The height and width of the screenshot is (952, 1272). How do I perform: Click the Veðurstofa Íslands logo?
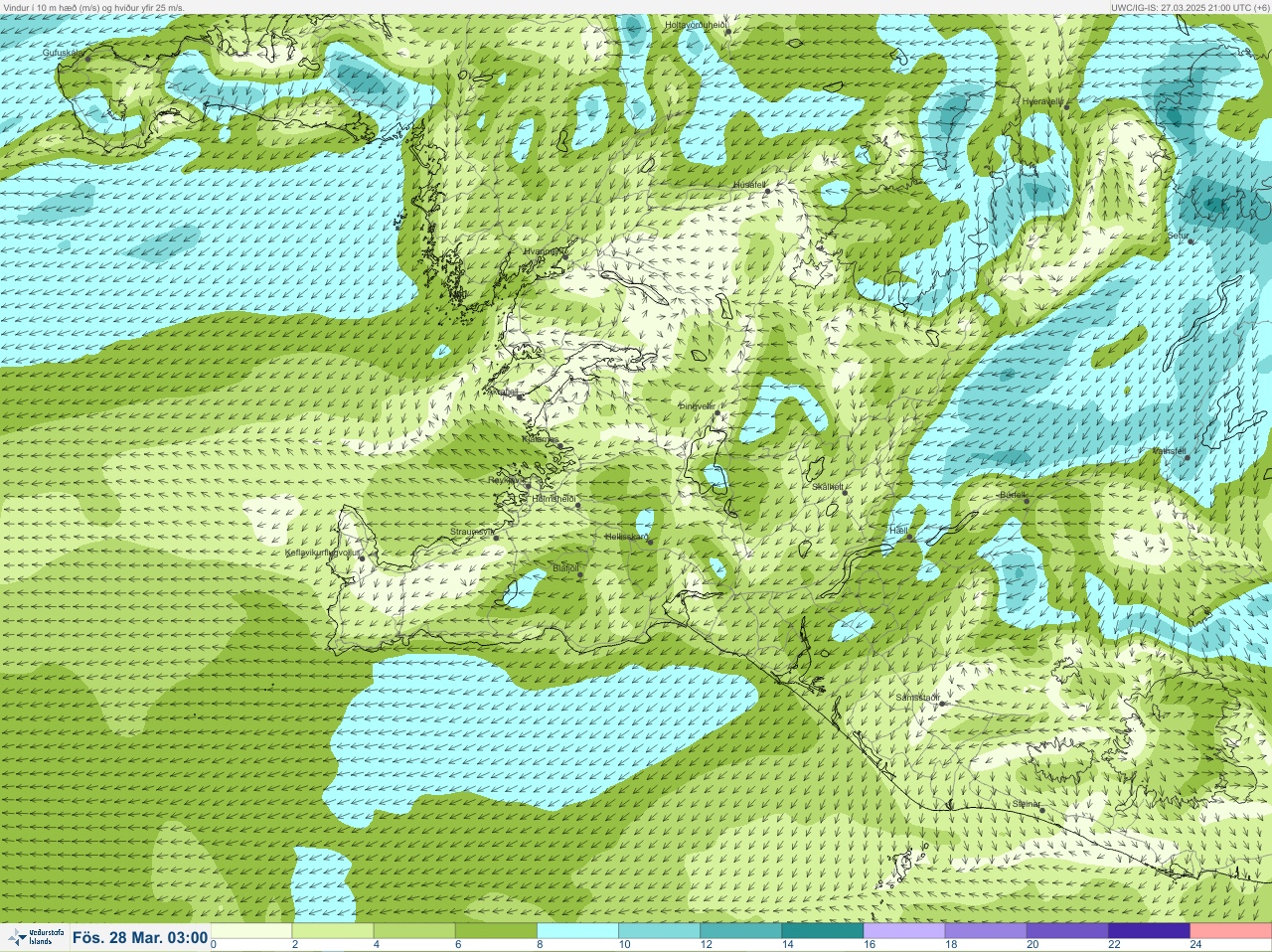point(35,937)
